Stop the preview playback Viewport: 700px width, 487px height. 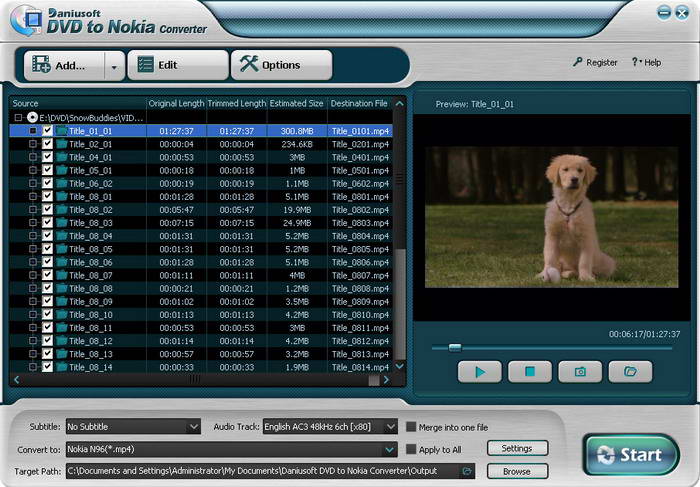[530, 372]
